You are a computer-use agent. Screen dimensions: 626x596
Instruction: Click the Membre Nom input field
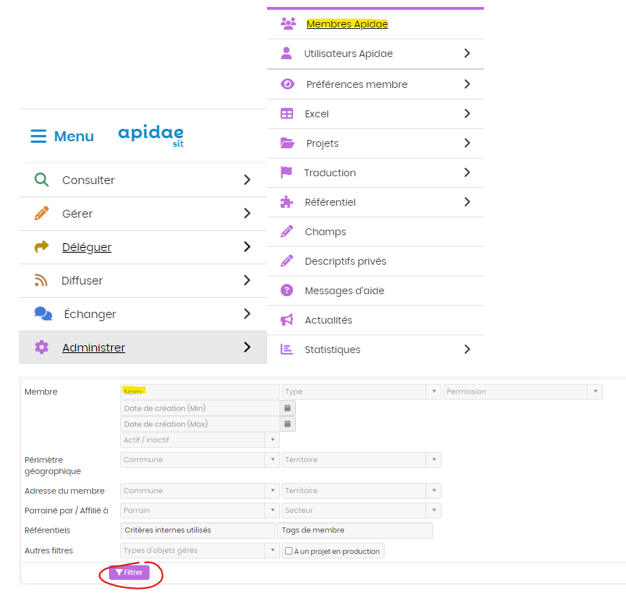(x=200, y=392)
